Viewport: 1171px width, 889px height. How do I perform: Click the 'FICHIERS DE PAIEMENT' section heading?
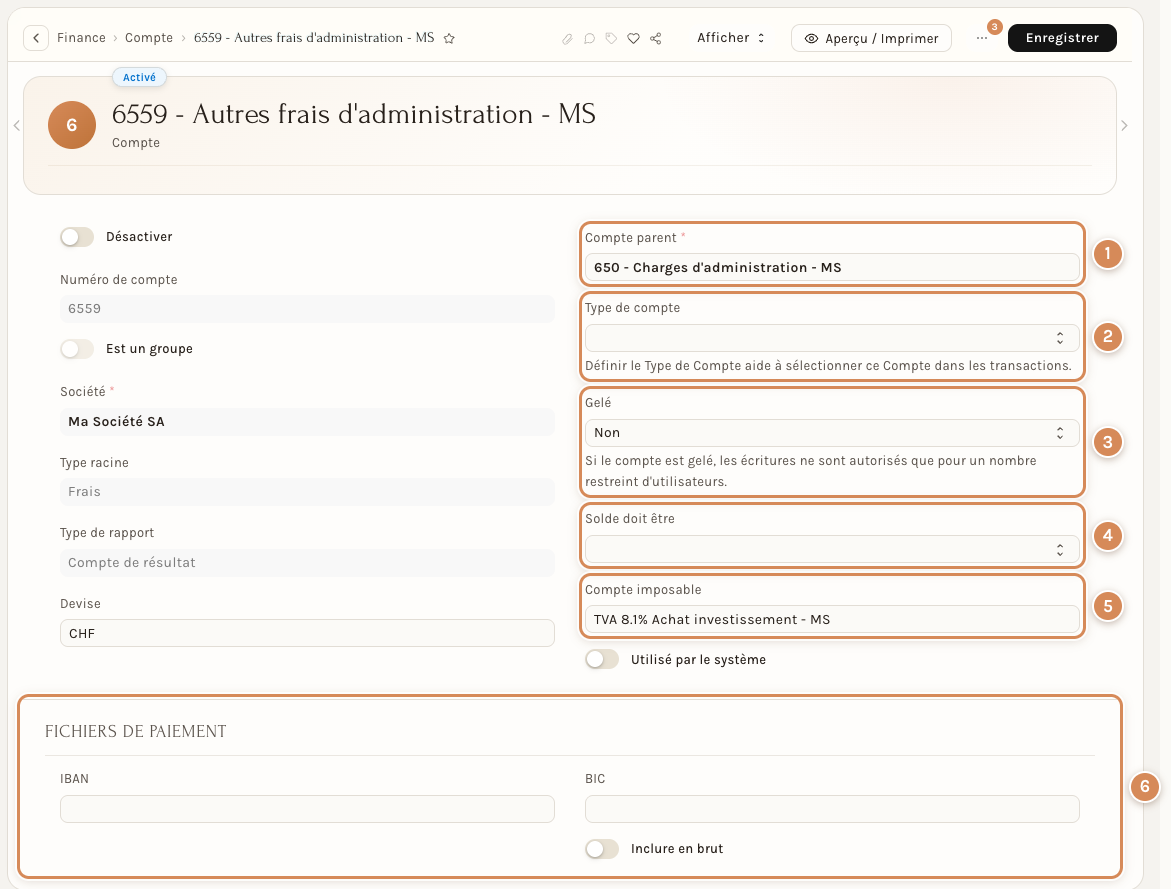pos(135,731)
